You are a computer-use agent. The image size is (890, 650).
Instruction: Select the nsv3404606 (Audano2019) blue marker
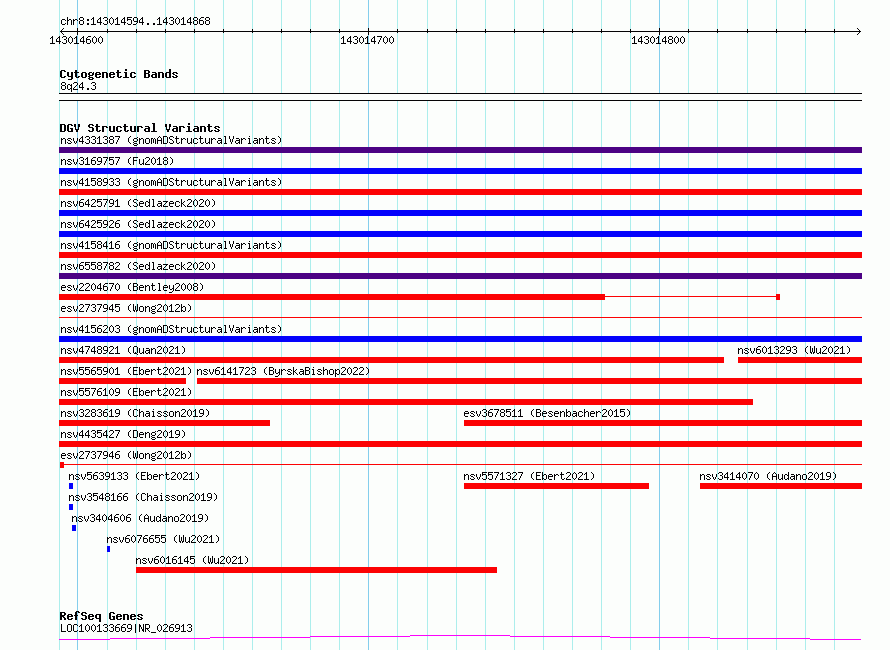click(74, 528)
